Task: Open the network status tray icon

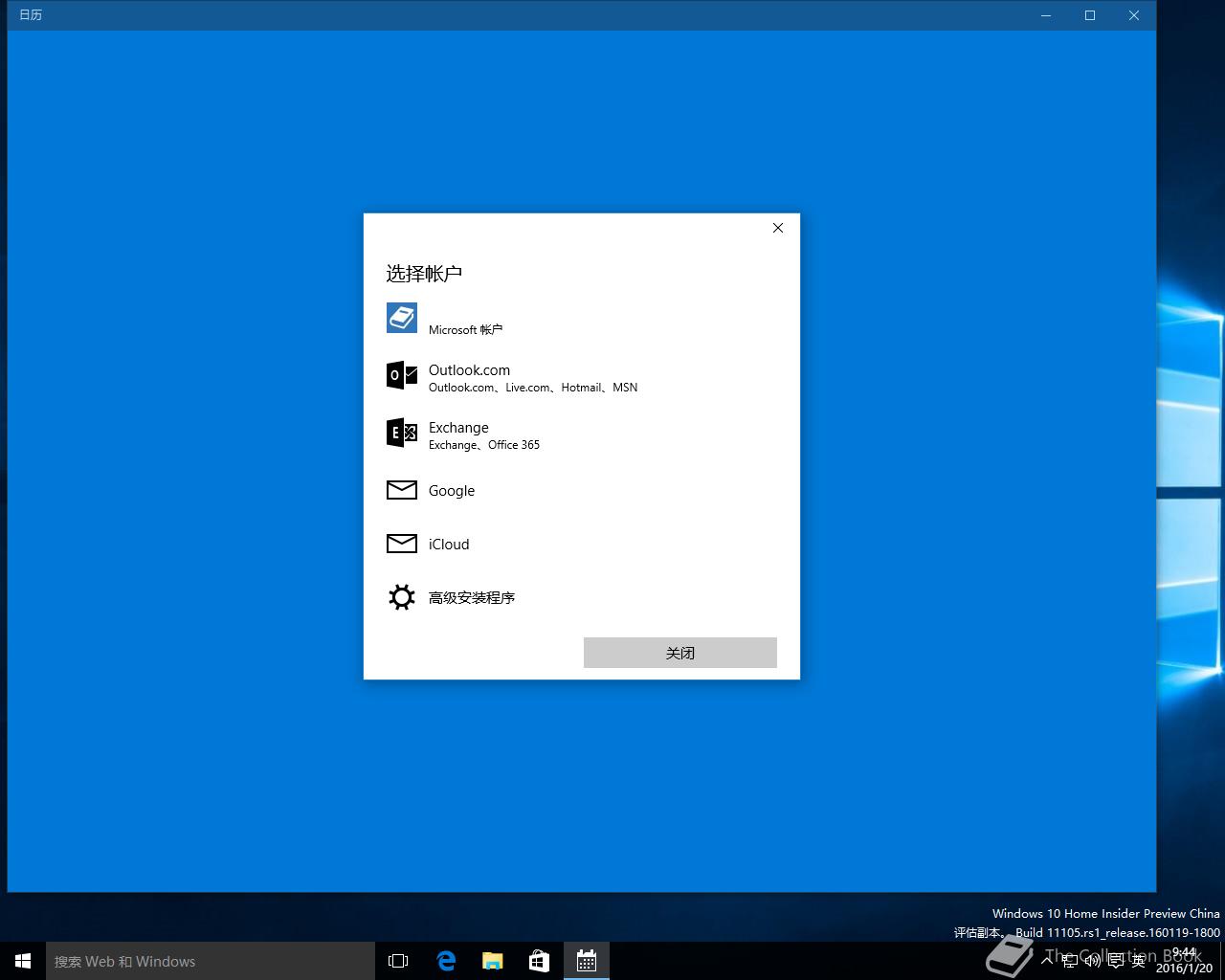Action: pos(1070,960)
